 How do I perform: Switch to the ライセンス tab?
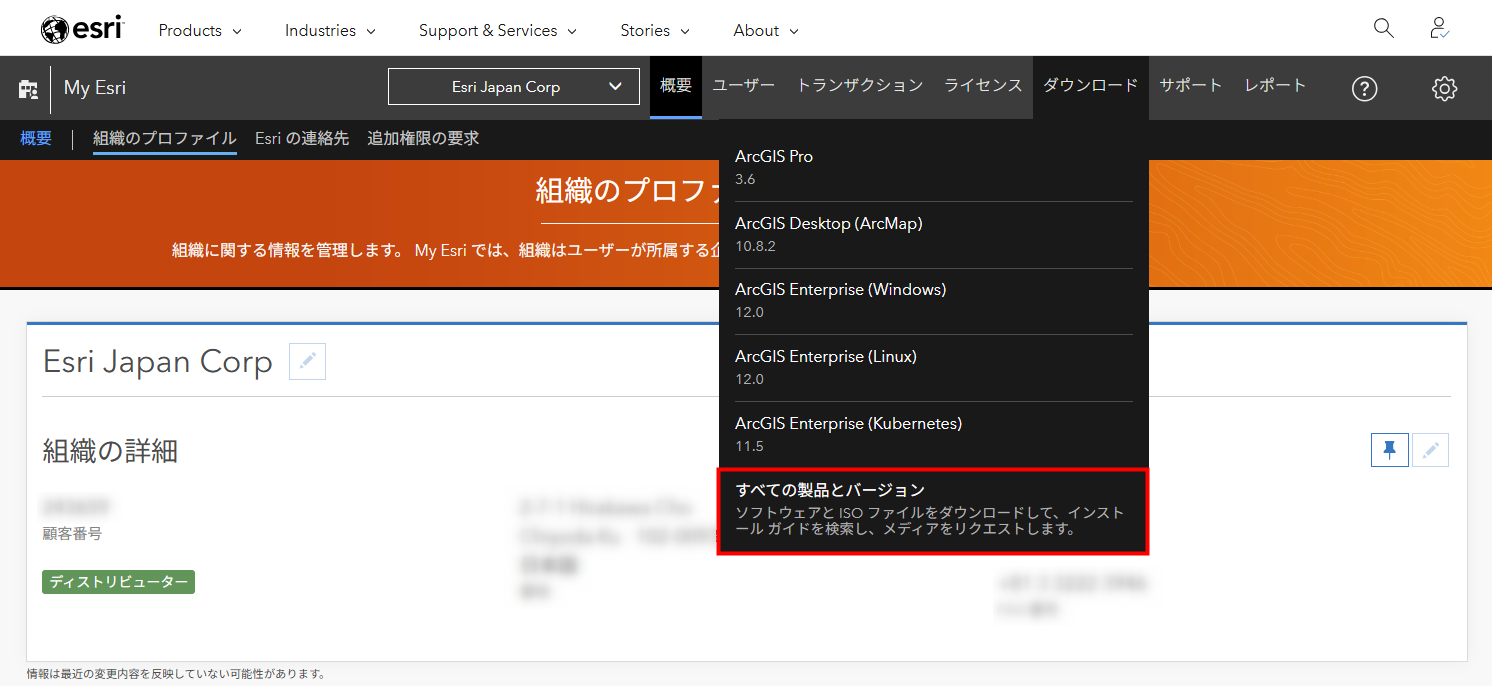(983, 85)
